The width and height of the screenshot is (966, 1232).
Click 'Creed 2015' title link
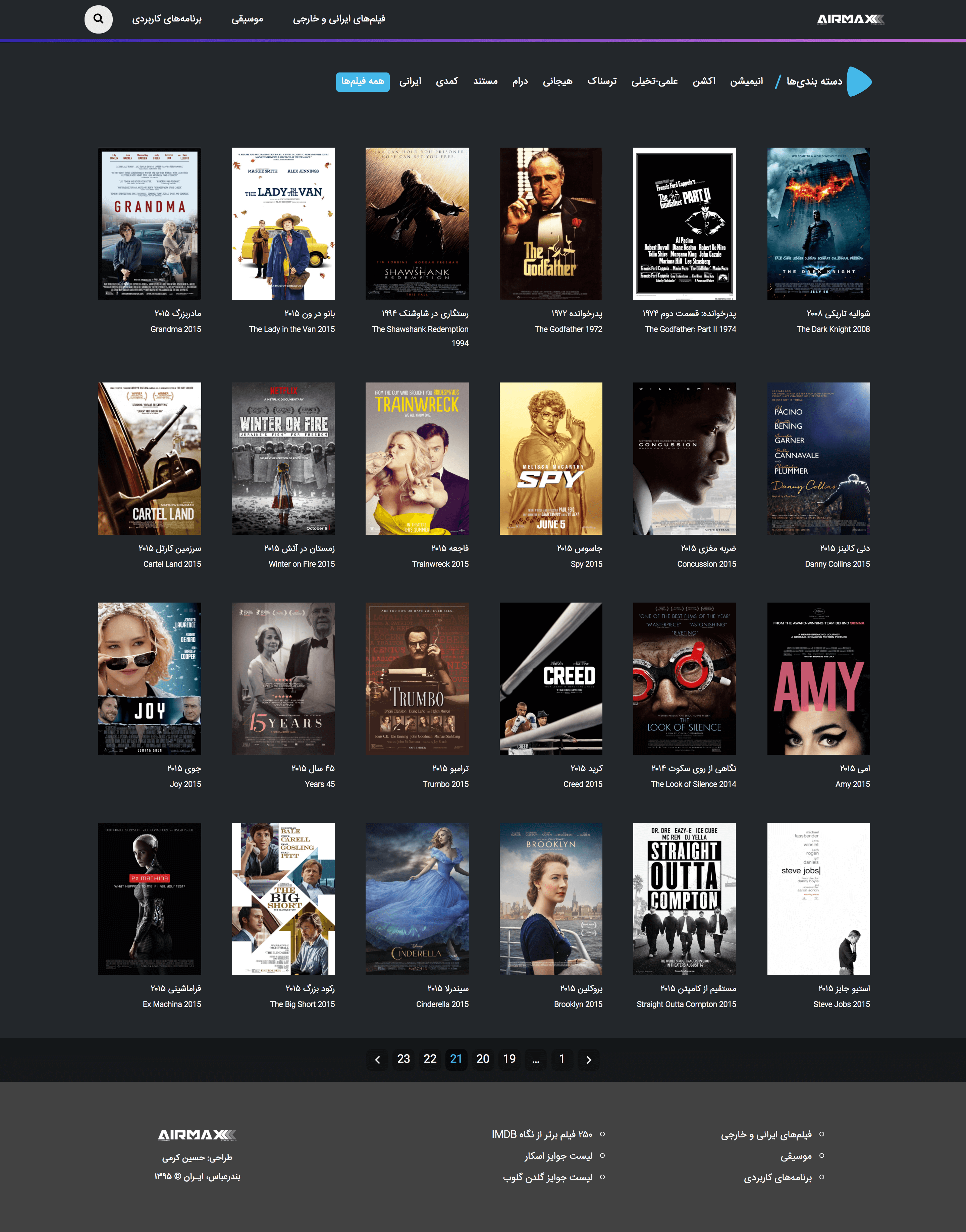tap(583, 784)
